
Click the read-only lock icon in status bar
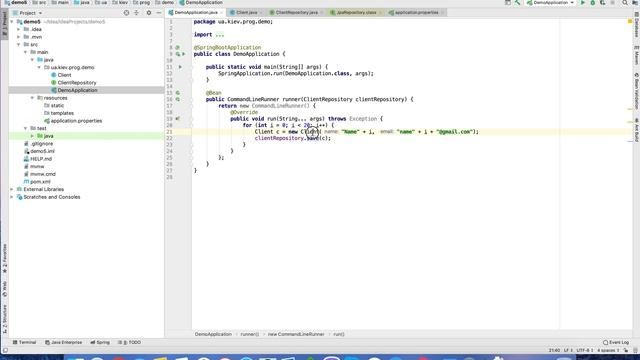(x=626, y=350)
